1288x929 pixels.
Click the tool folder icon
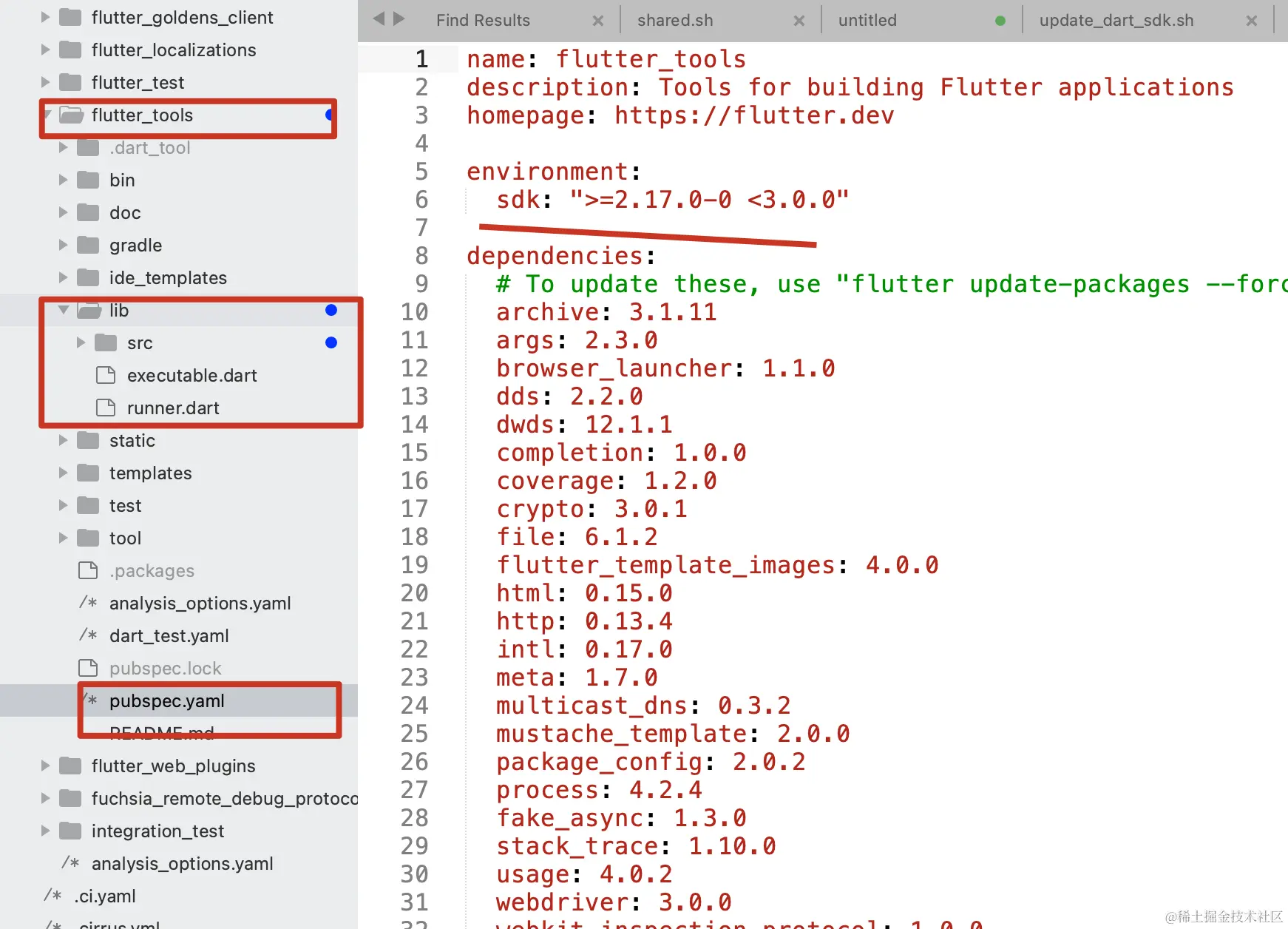[x=88, y=538]
